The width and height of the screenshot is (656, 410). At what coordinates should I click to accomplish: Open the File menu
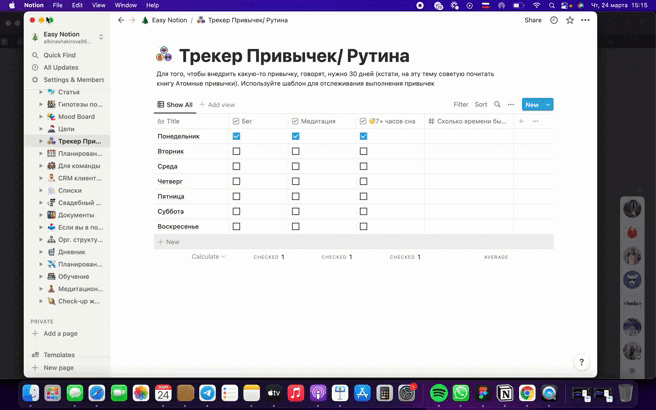(x=57, y=5)
